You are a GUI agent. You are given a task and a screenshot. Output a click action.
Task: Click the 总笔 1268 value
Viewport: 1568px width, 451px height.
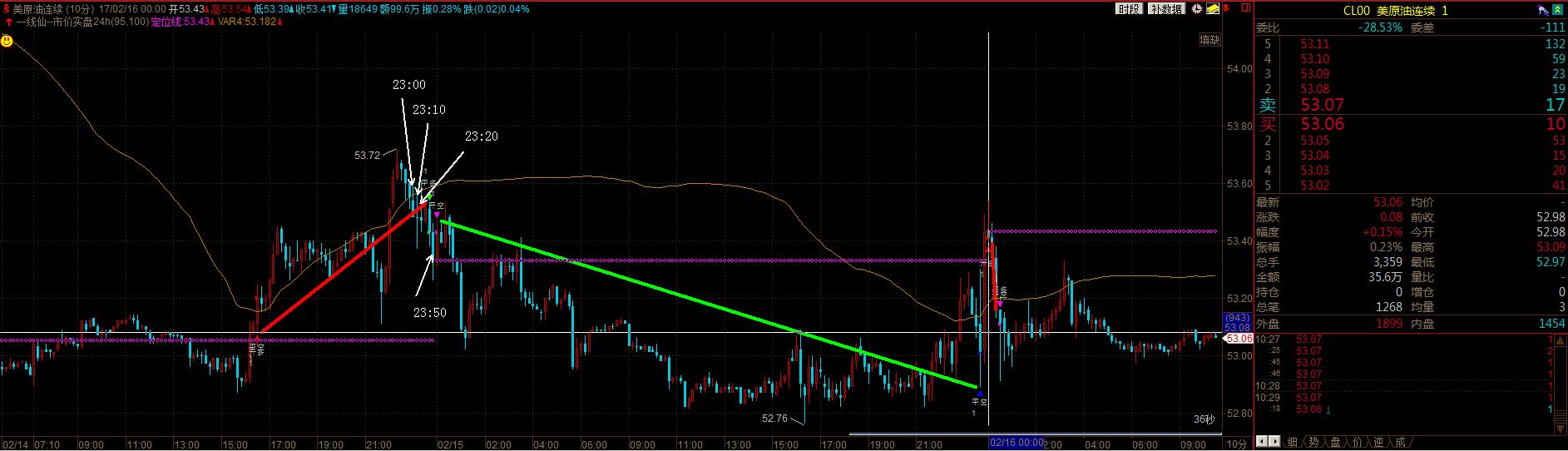1388,307
